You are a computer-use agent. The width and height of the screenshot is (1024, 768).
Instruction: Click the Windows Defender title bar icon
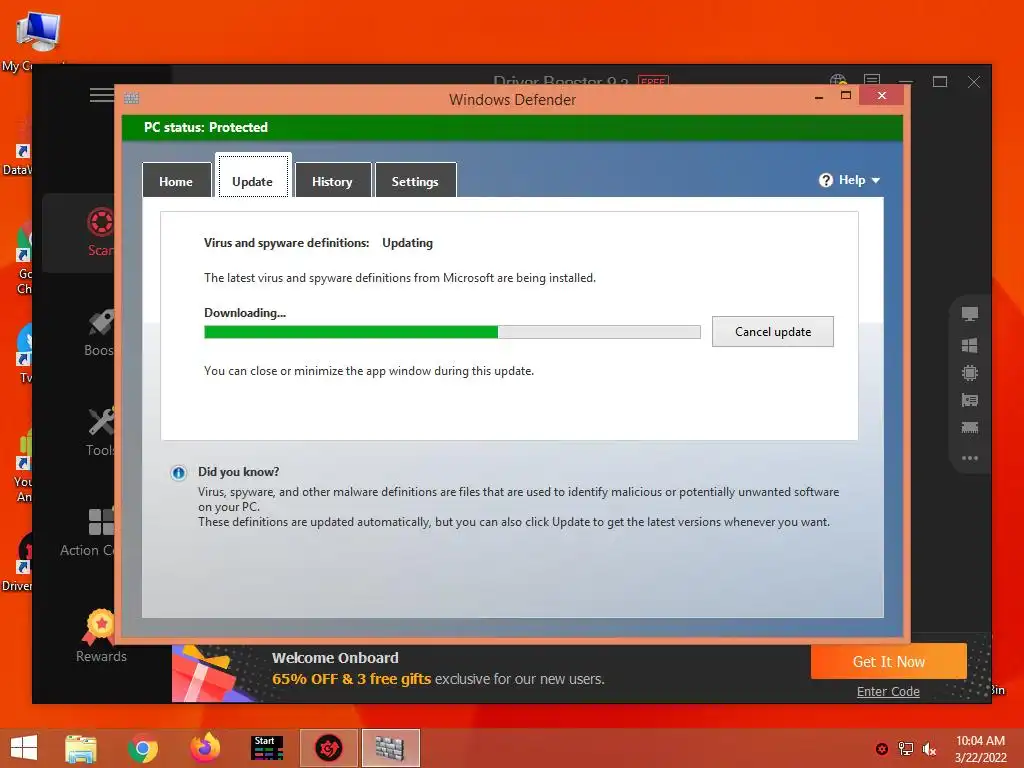[x=131, y=98]
